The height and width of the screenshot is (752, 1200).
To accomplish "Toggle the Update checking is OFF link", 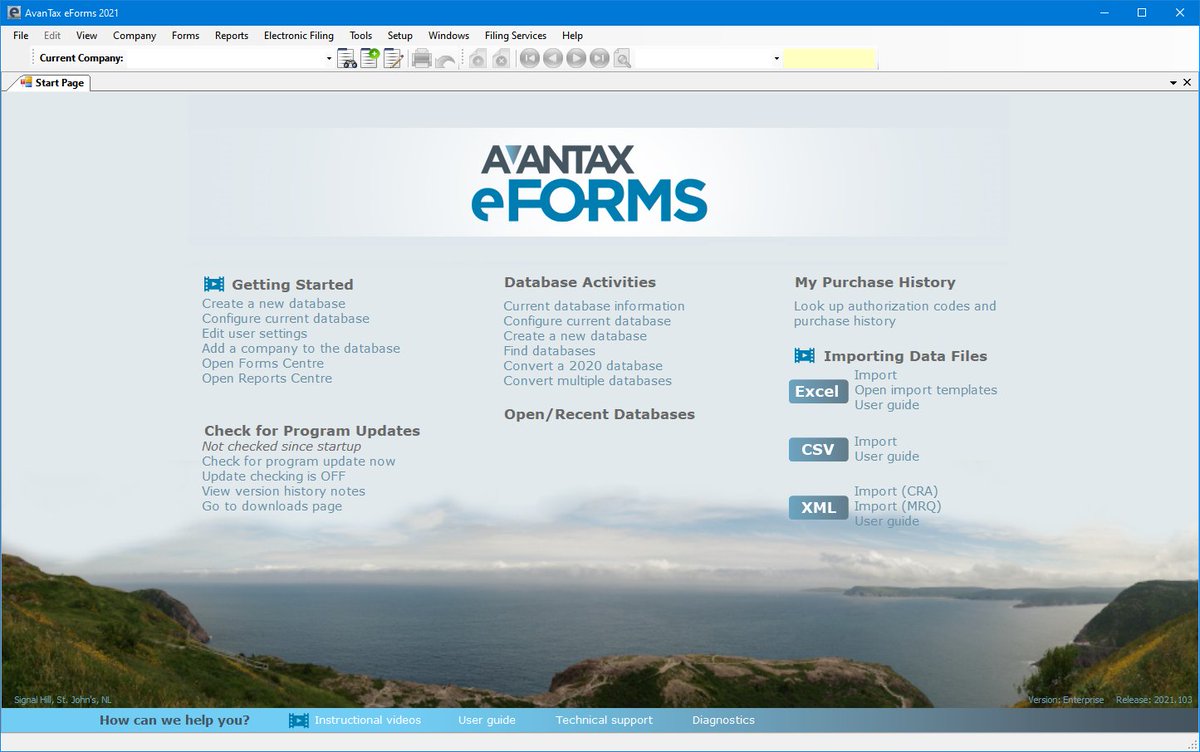I will pyautogui.click(x=274, y=477).
